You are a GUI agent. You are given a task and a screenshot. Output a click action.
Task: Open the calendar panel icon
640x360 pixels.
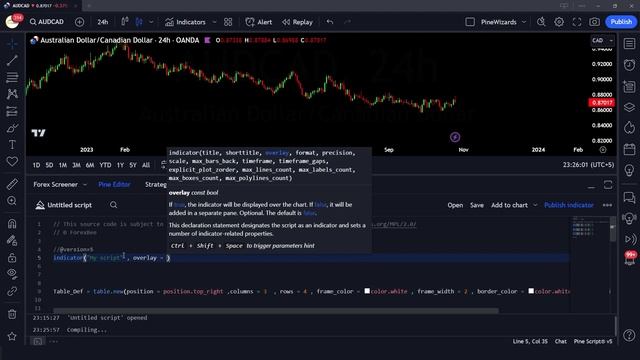(629, 149)
